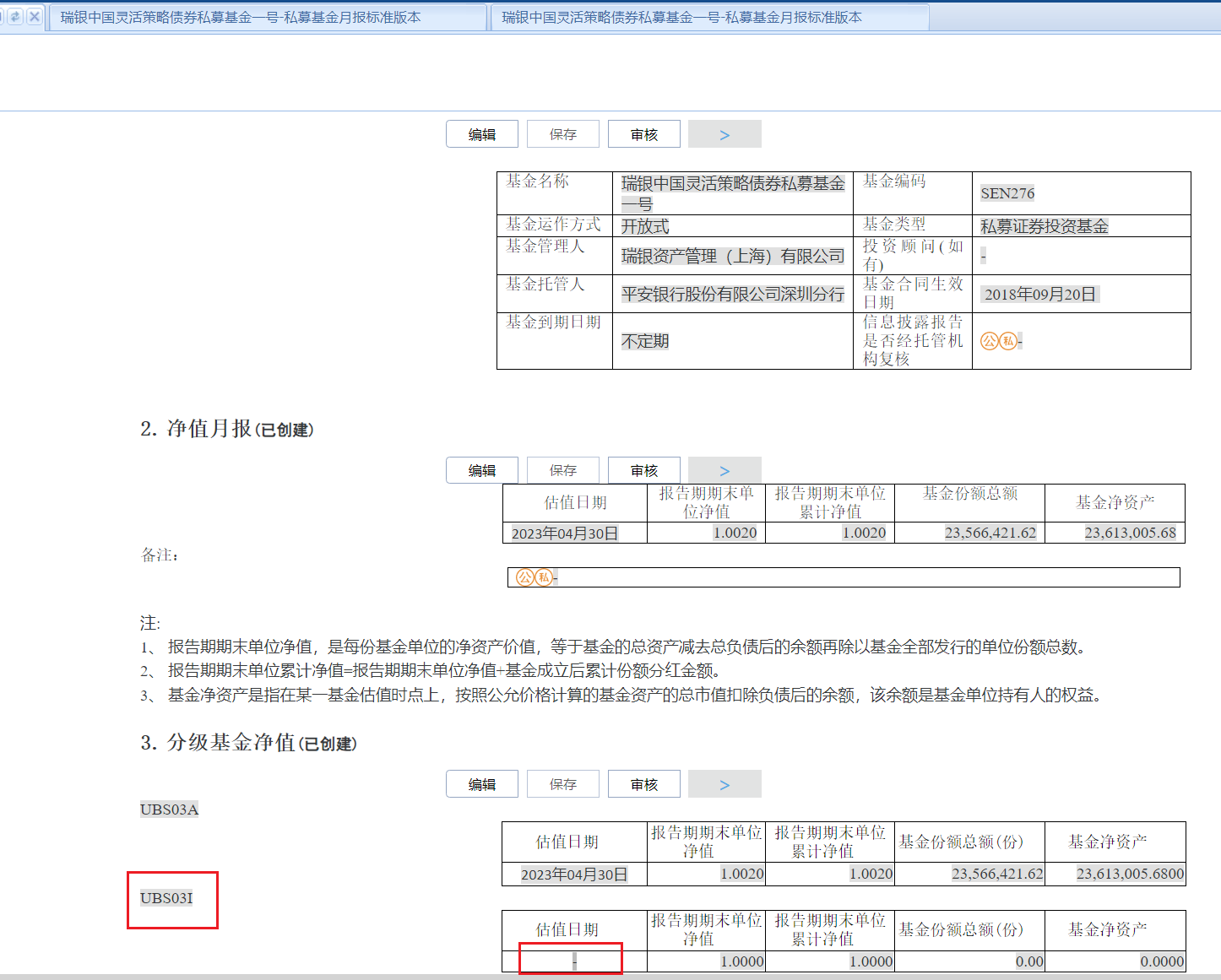The height and width of the screenshot is (980, 1221).
Task: Click the 1.0020 unit net value under UBS03A
Action: coord(742,874)
